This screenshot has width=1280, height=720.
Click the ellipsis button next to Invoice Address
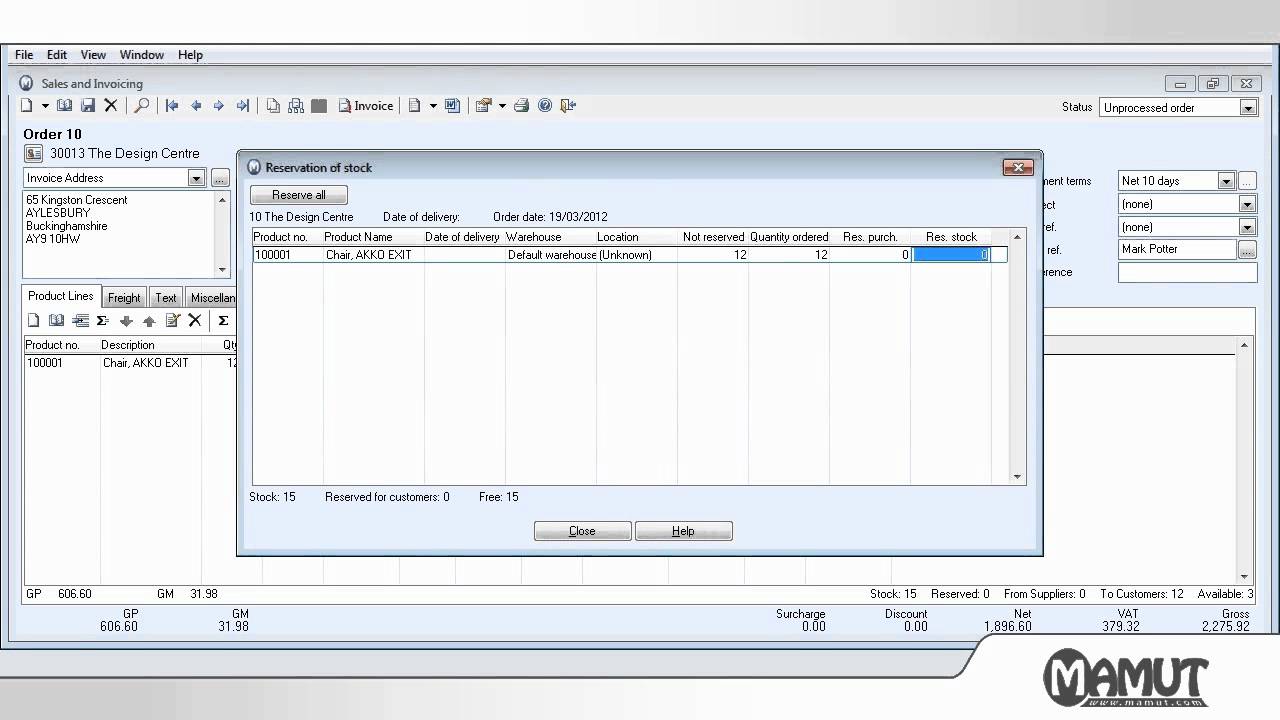pos(220,178)
